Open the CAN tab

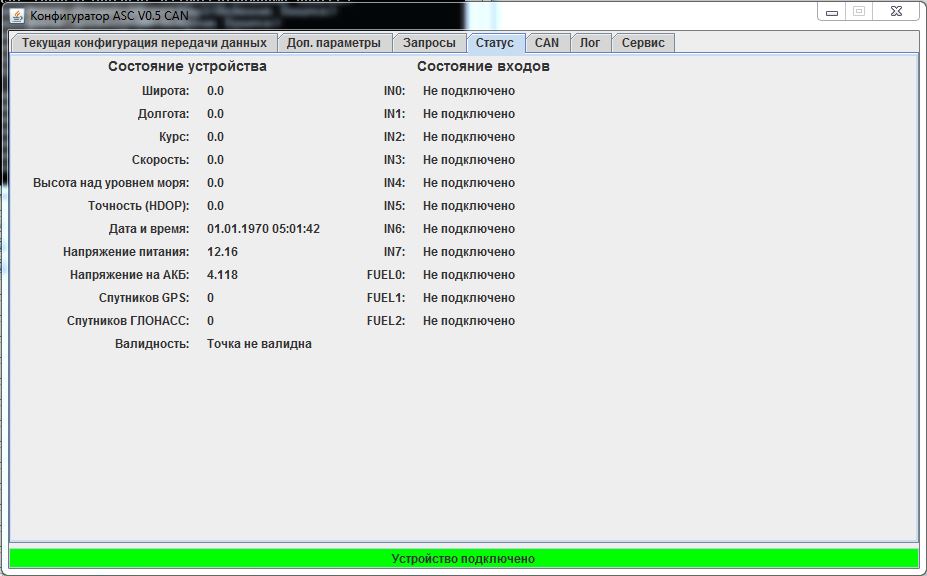coord(546,43)
